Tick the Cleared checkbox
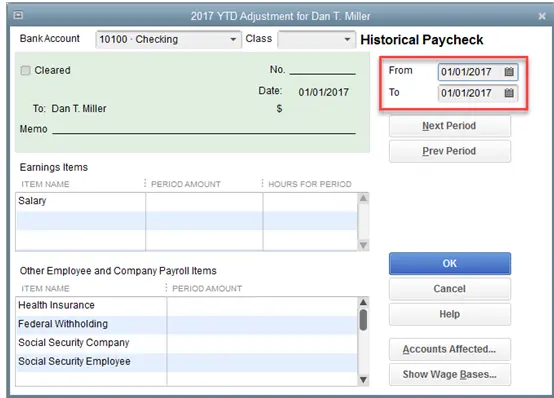This screenshot has width=554, height=398. click(25, 70)
